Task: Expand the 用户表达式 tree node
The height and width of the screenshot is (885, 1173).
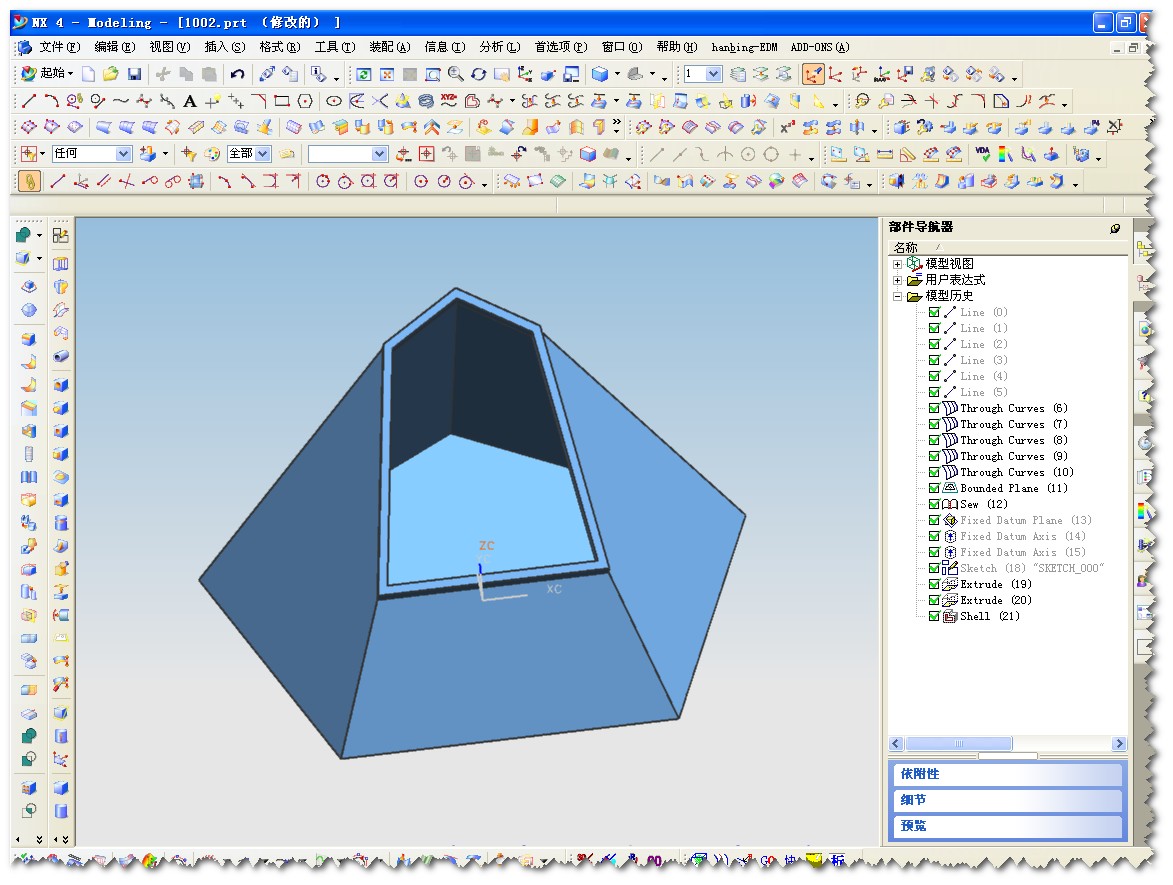Action: point(897,281)
